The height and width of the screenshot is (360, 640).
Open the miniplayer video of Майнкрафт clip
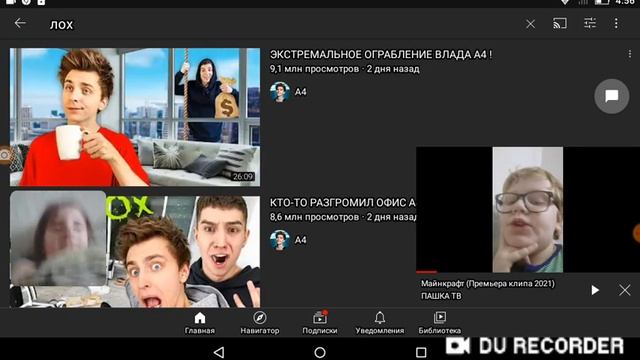[x=528, y=209]
